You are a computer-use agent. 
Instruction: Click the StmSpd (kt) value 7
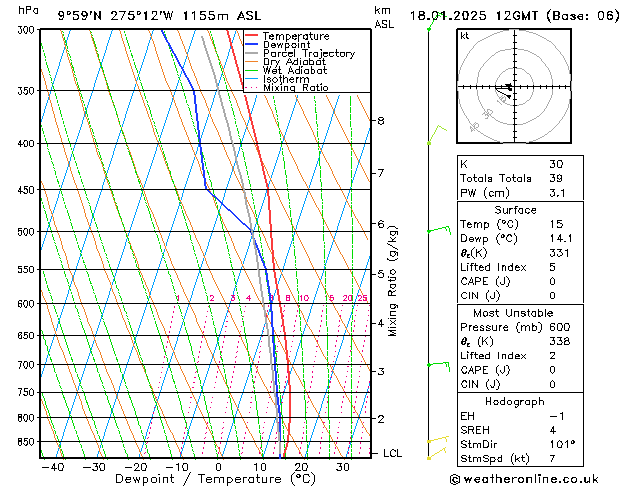point(553,459)
